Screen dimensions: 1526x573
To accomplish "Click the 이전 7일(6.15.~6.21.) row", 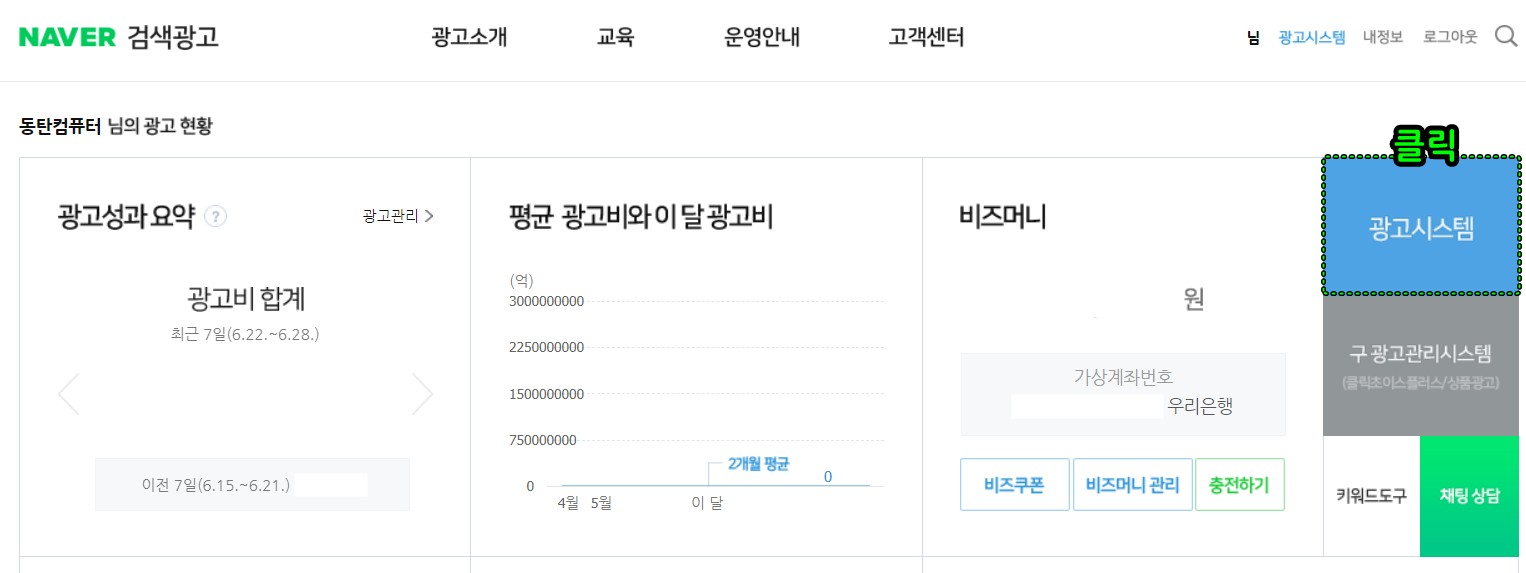I will [252, 485].
